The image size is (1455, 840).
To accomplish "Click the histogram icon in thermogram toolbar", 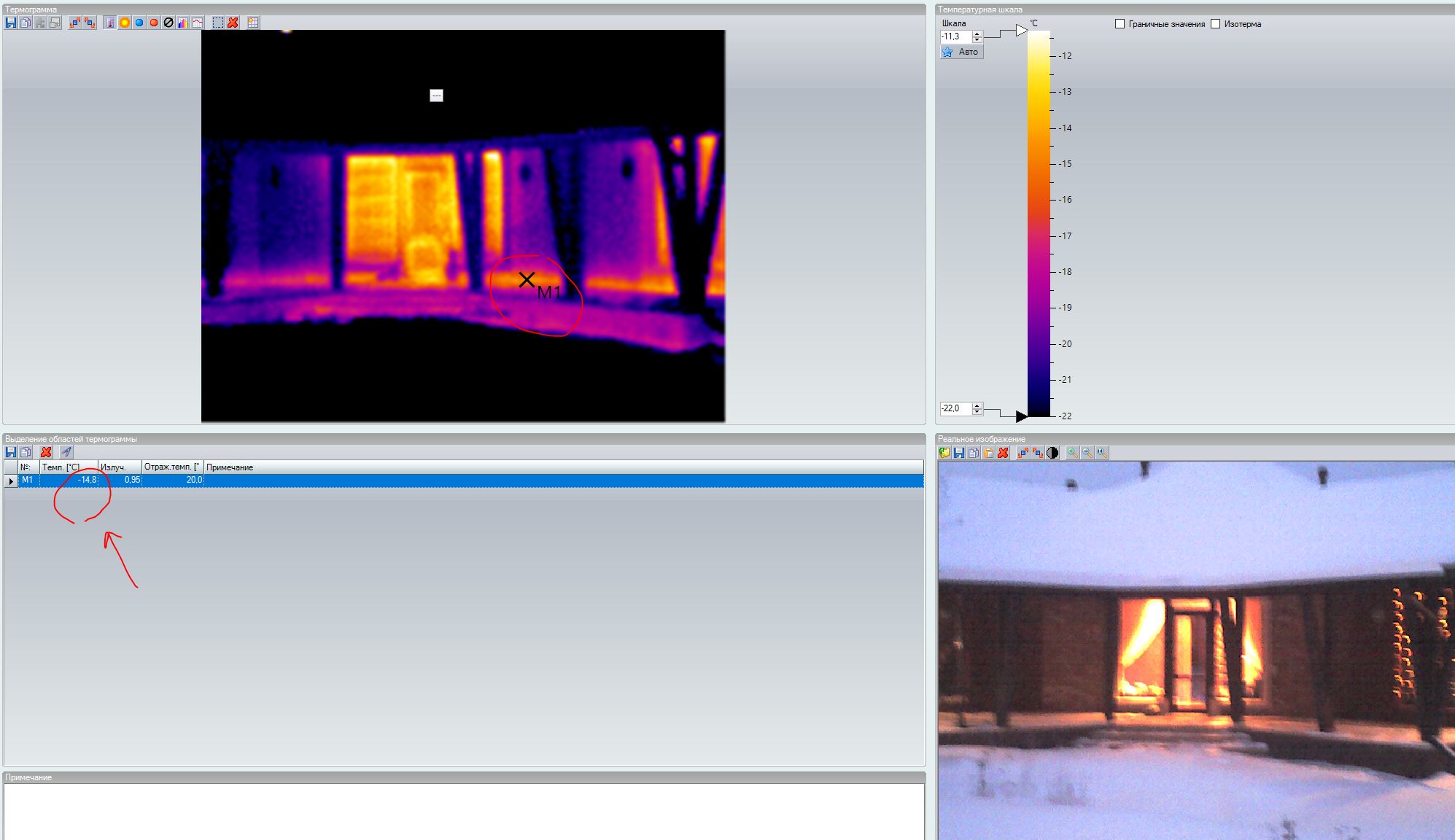I will [x=183, y=23].
